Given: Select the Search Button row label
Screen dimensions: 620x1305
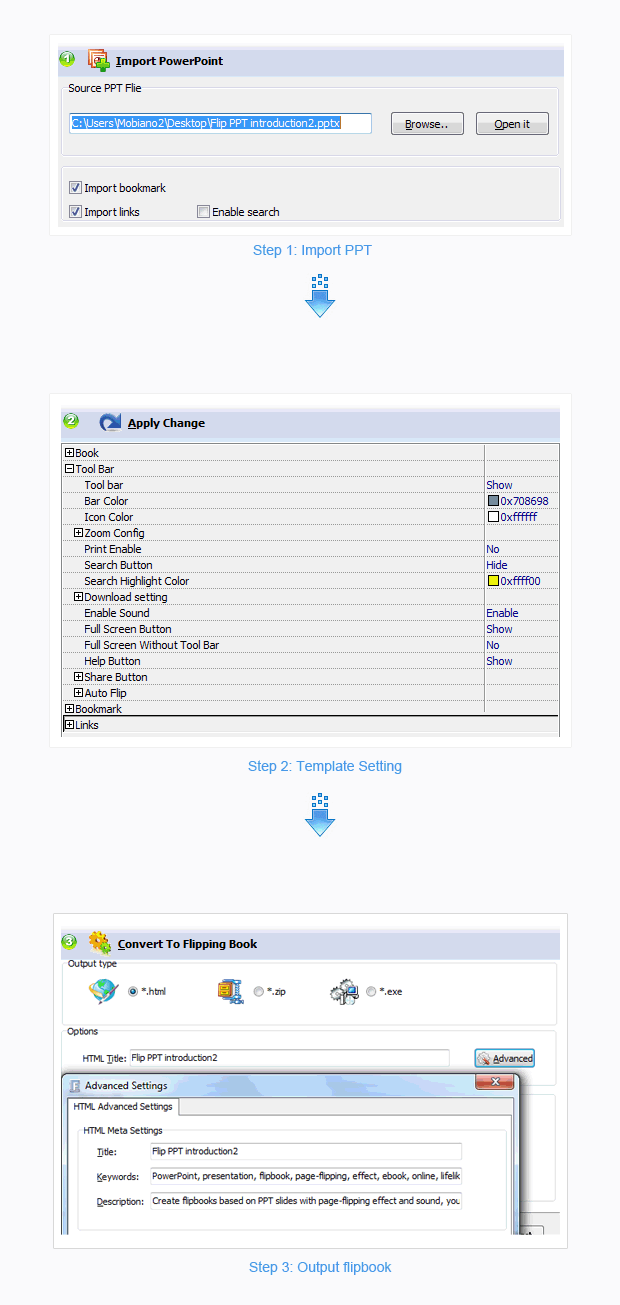Looking at the screenshot, I should click(119, 565).
